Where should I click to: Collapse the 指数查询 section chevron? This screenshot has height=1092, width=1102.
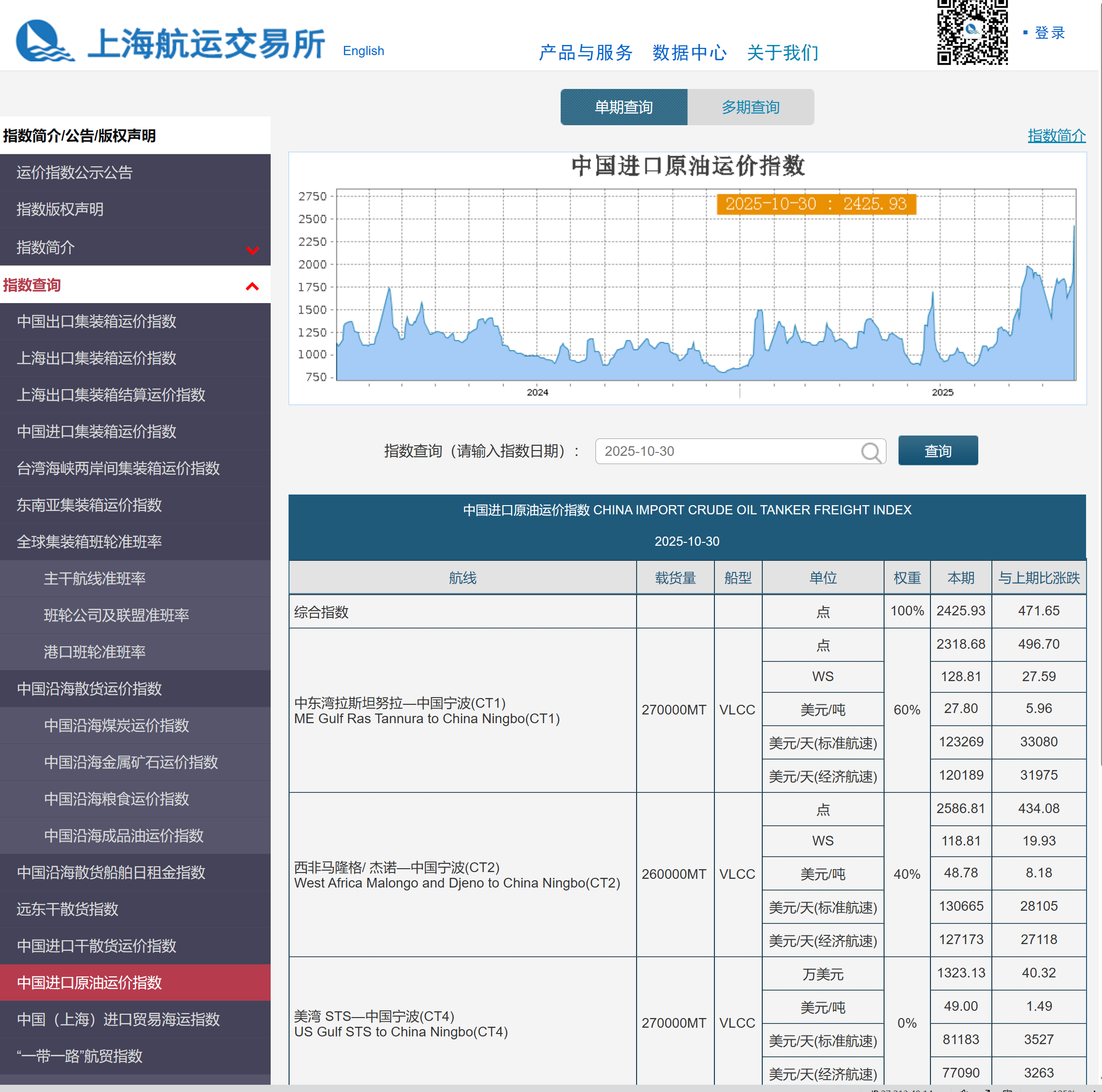click(252, 286)
